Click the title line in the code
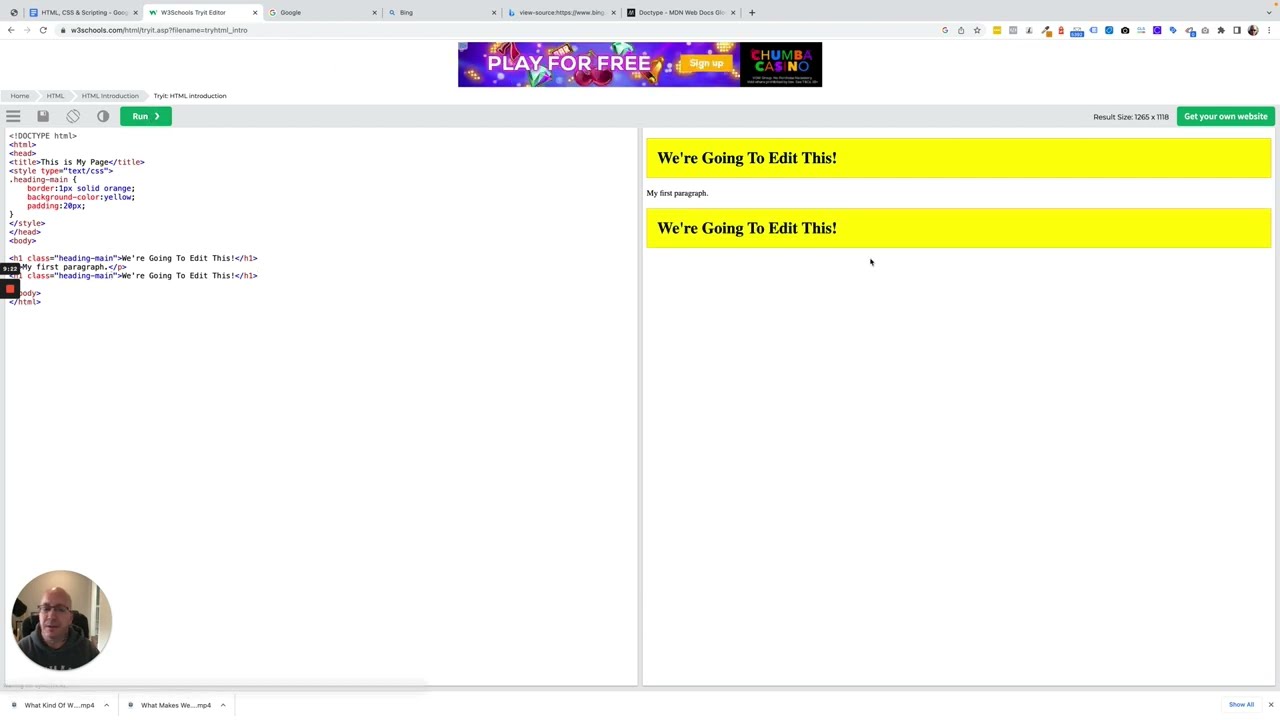1280x720 pixels. point(77,162)
